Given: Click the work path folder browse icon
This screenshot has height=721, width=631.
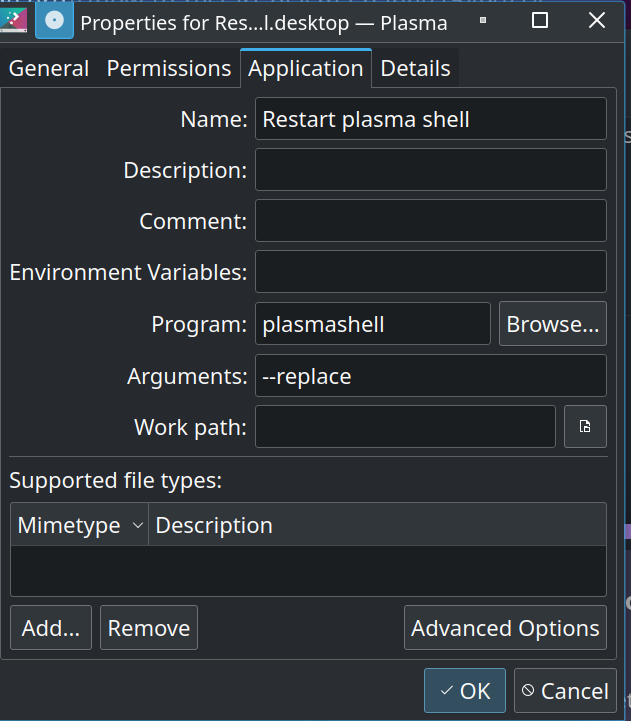Looking at the screenshot, I should (585, 426).
